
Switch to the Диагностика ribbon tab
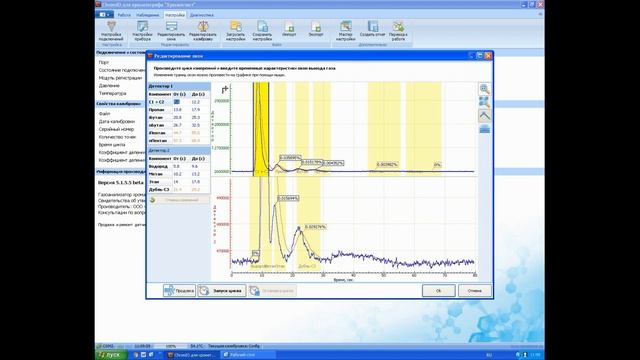point(202,15)
